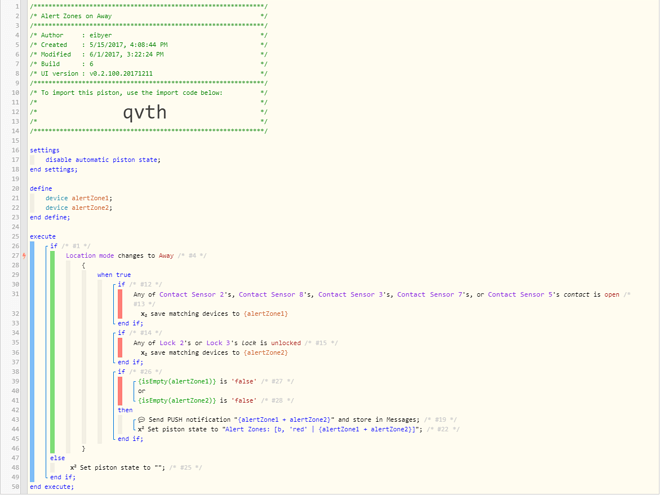Select device alertZone1 variable definition
Image resolution: width=664 pixels, height=499 pixels.
tap(79, 198)
